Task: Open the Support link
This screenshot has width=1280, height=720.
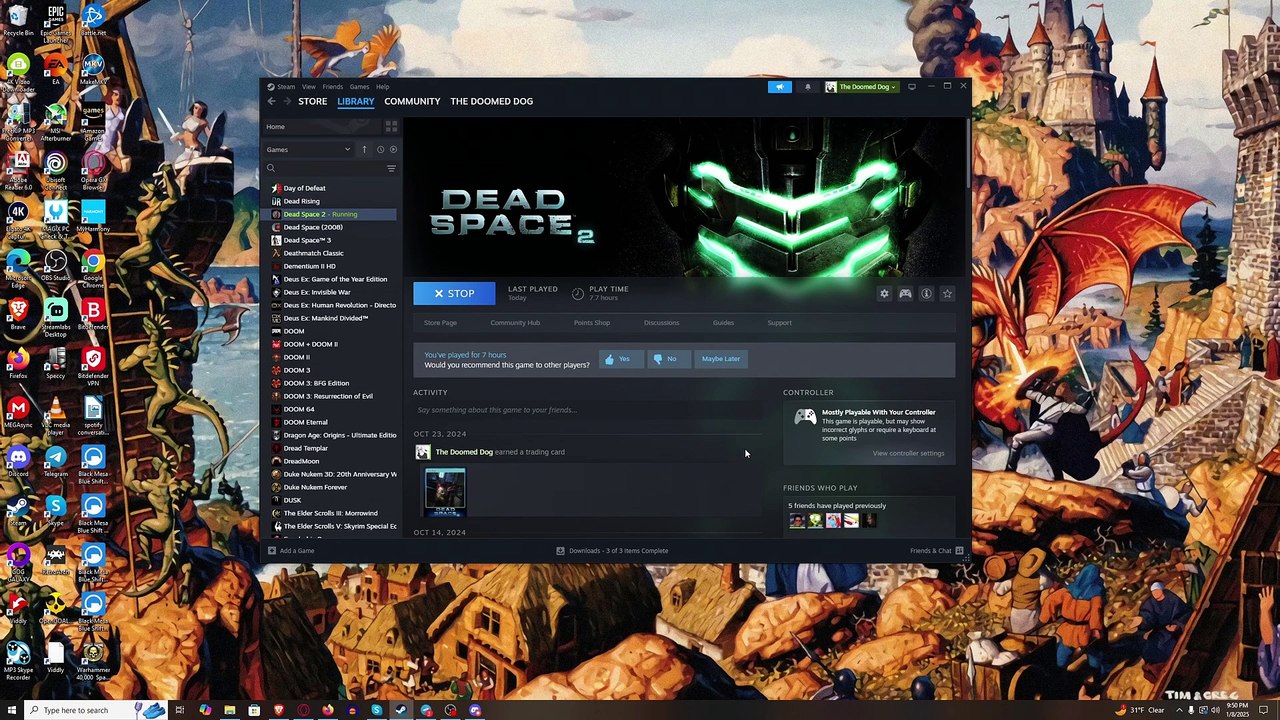Action: (x=779, y=323)
